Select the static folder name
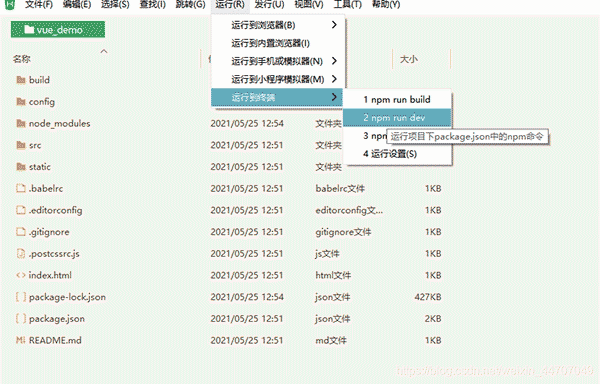Screen dimensions: 600x384 point(39,167)
